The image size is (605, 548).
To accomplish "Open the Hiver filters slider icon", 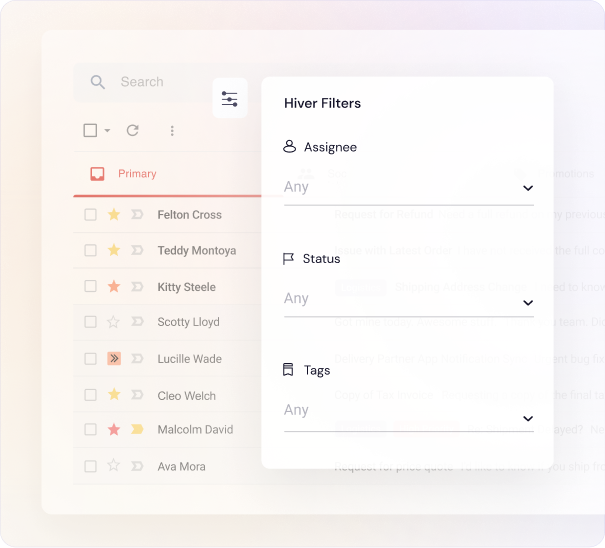I will click(x=230, y=98).
